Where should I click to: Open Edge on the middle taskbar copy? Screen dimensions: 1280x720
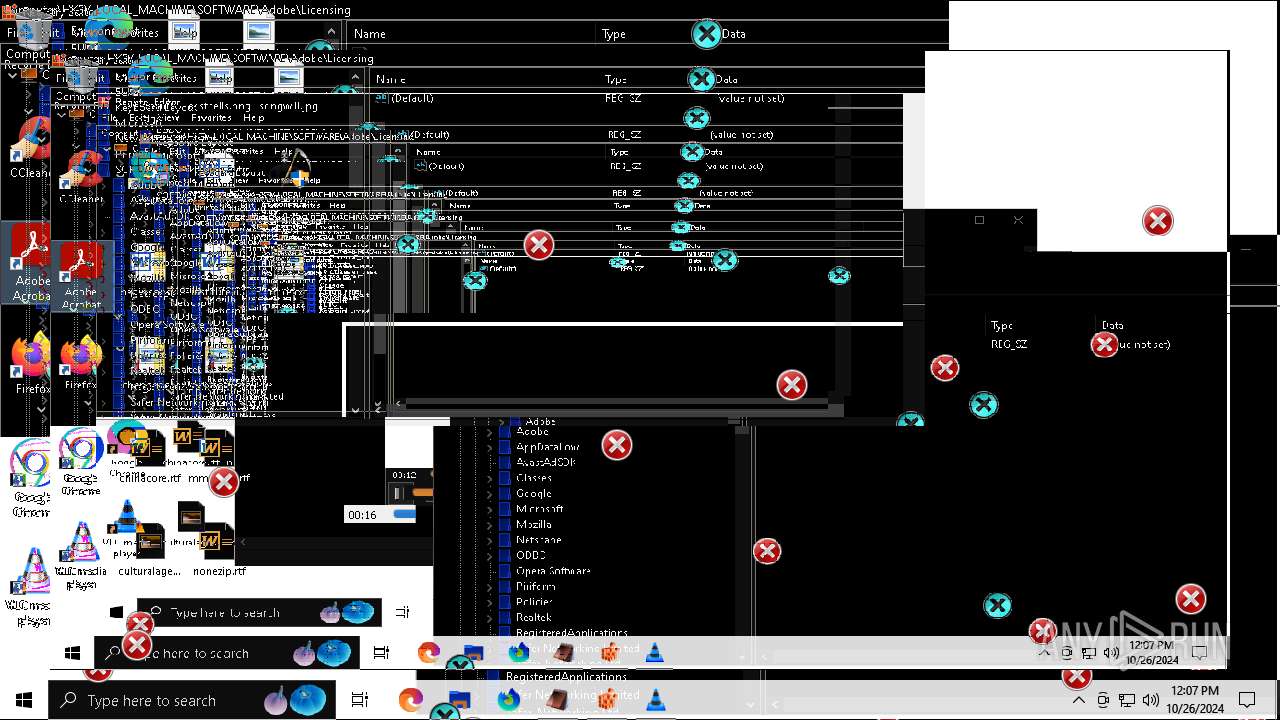point(429,653)
